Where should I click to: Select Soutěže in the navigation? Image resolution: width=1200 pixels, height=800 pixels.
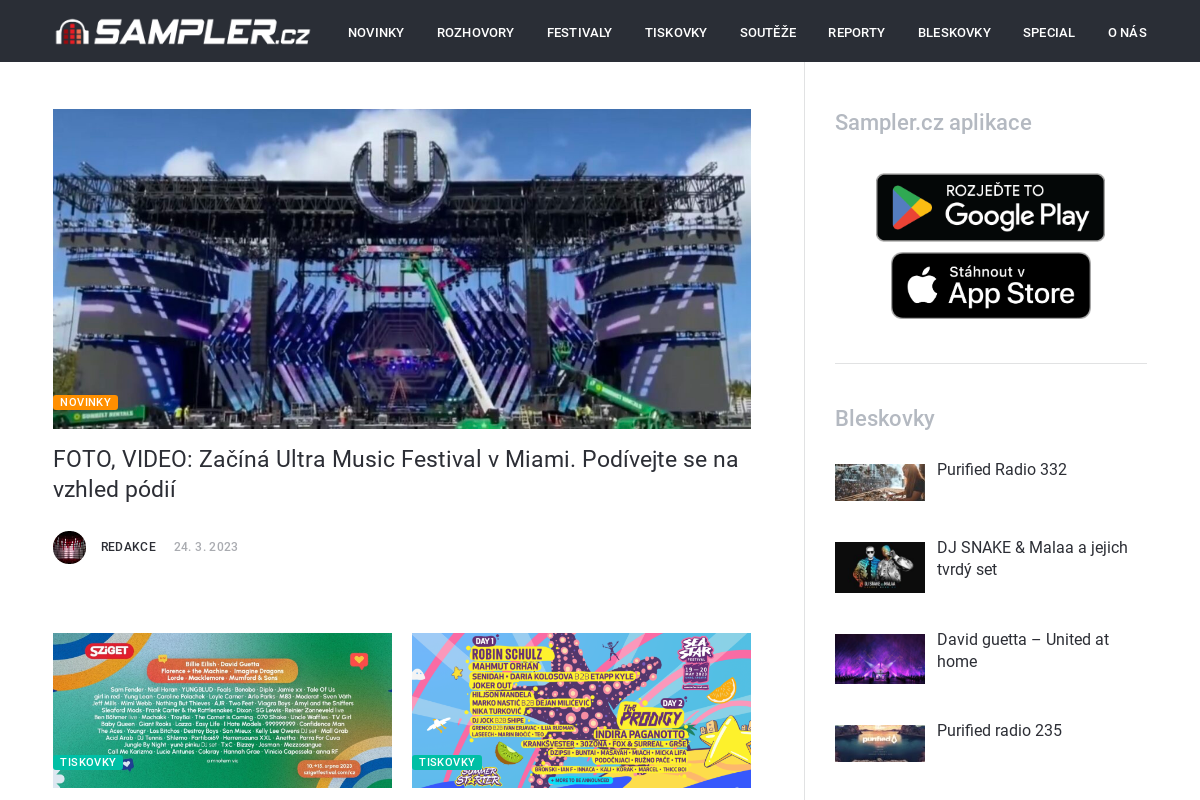coord(768,32)
